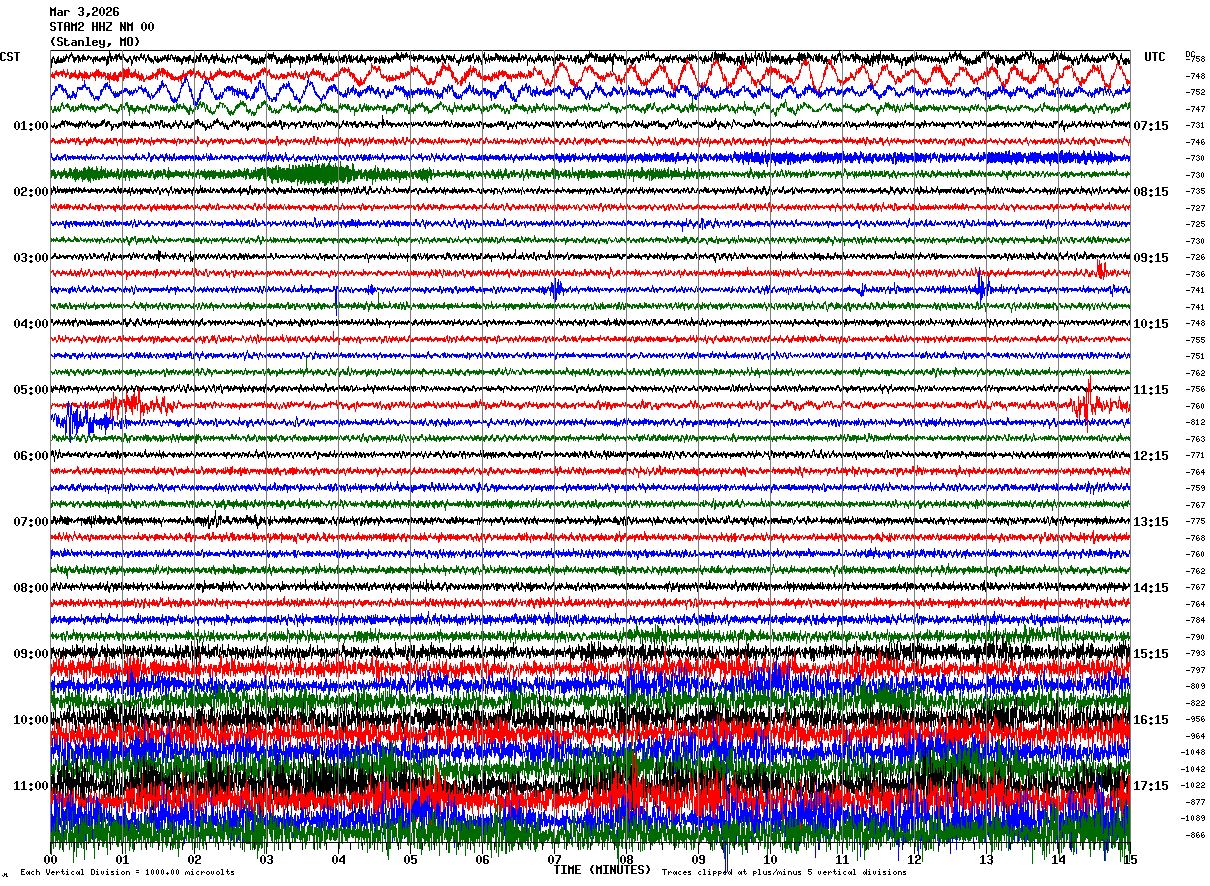The width and height of the screenshot is (1210, 886).
Task: Click DC offset value "-784"
Action: [x=1195, y=620]
